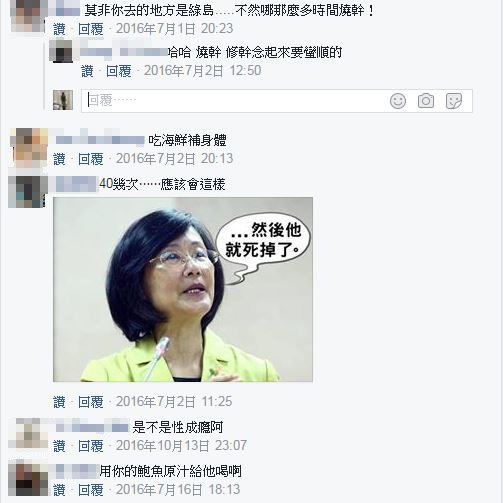Reply to the comment from 2016年7月16日
The image size is (503, 503).
91,490
